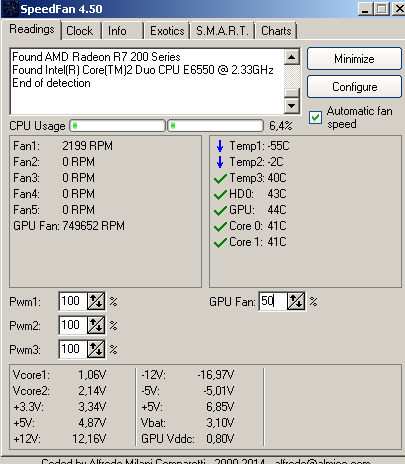Open the S.M.A.R.T. tab
Viewport: 405px width, 464px height.
pyautogui.click(x=222, y=31)
